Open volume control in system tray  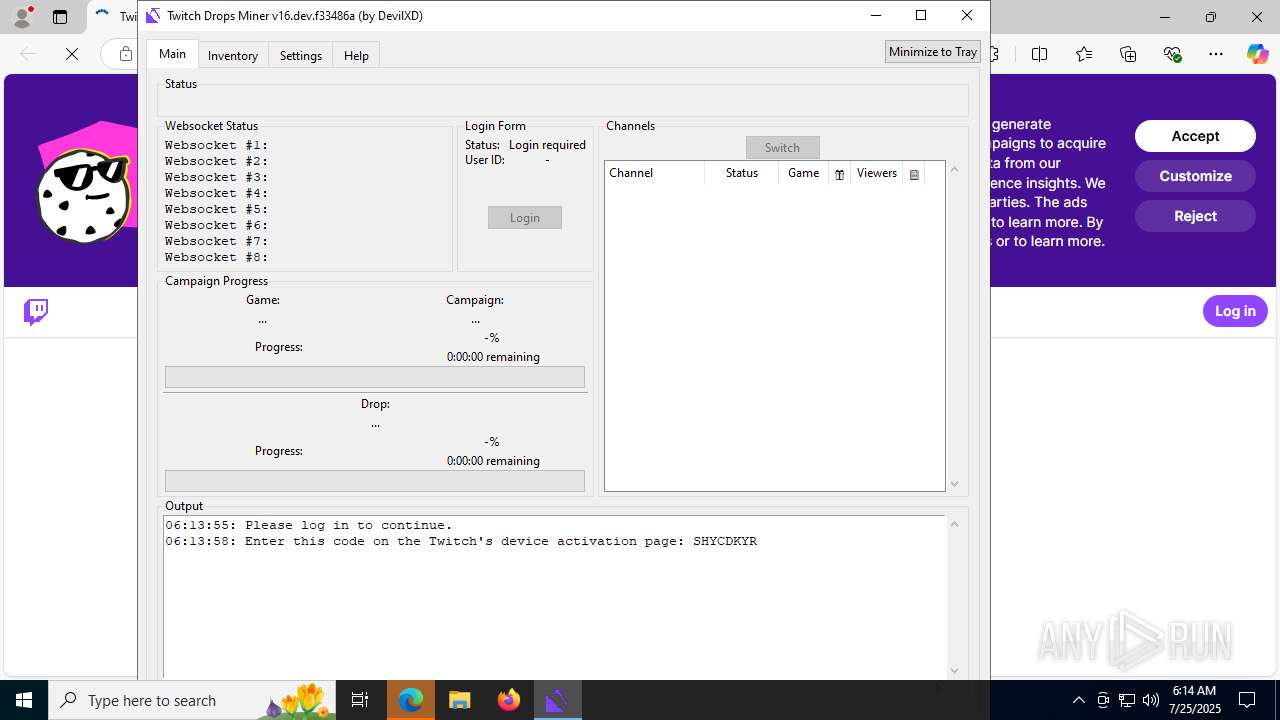click(x=1151, y=700)
